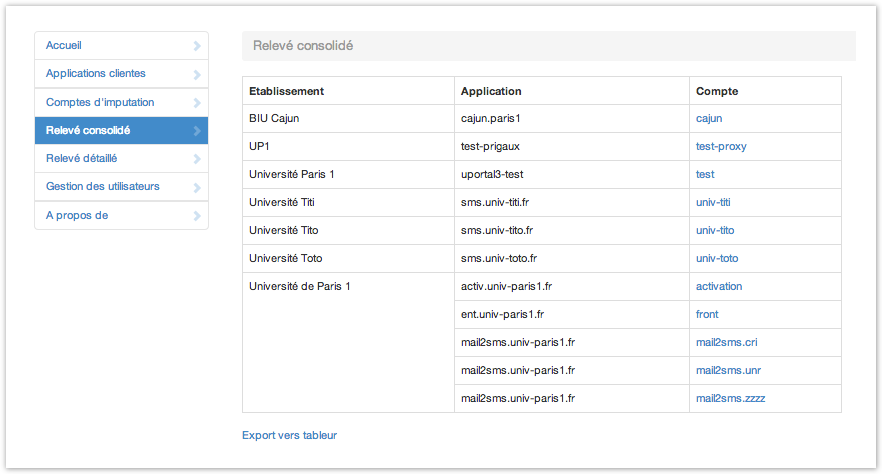Select the mail2sms.cri account link
Viewport: 882px width, 474px height.
(x=726, y=342)
